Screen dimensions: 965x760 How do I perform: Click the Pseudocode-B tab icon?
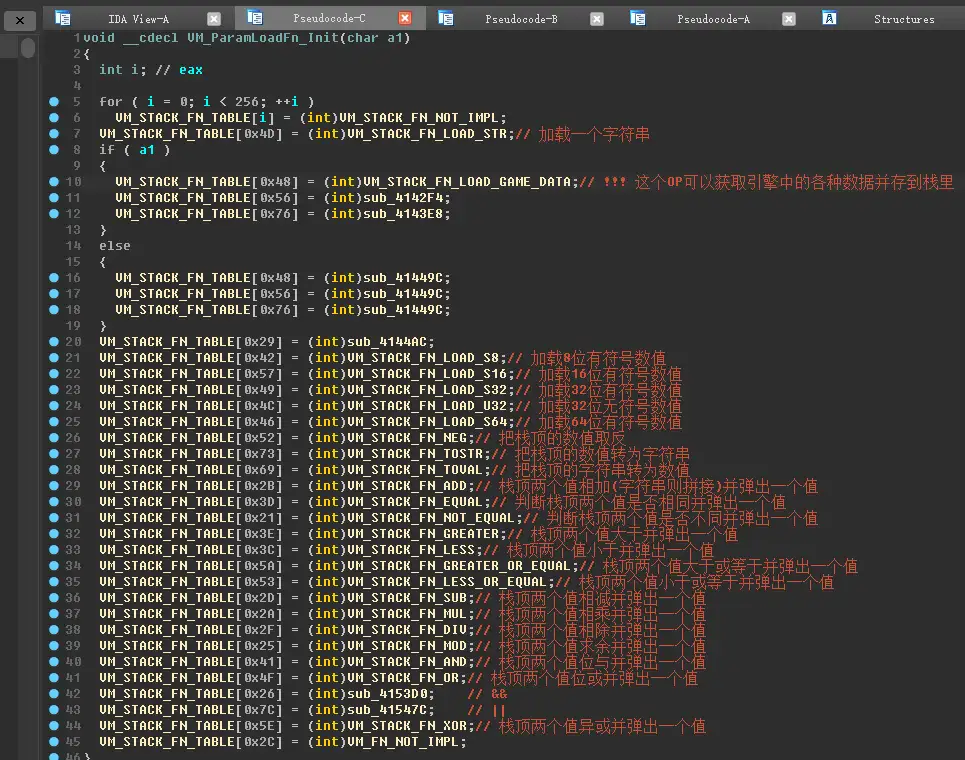pos(446,18)
